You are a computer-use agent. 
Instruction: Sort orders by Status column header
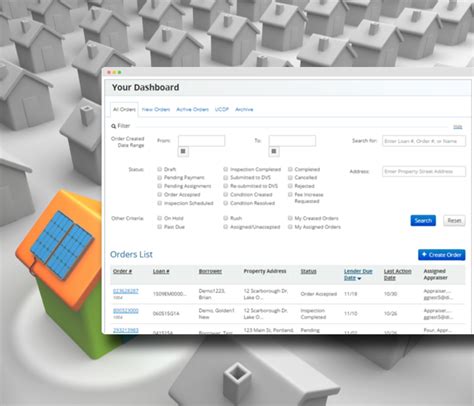coord(308,271)
